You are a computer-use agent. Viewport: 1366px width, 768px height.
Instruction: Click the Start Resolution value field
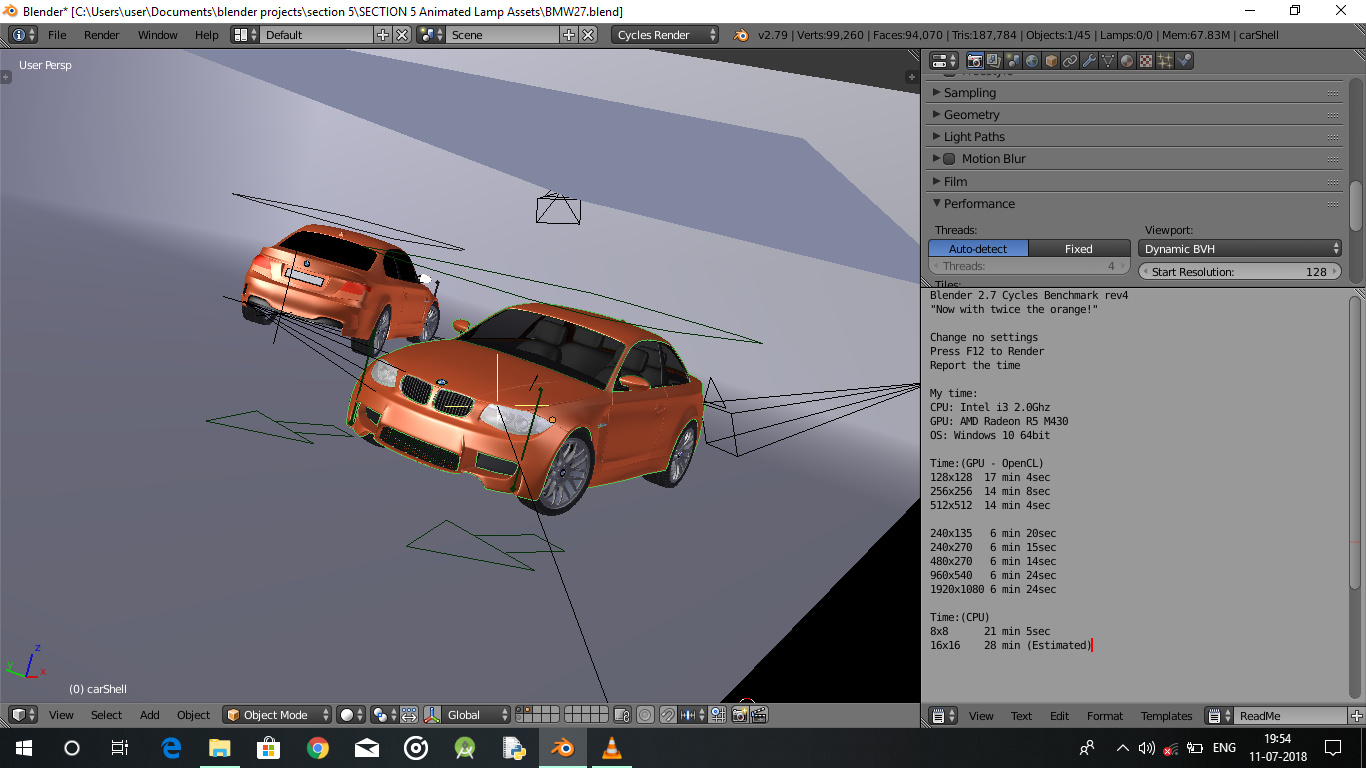coord(1240,271)
